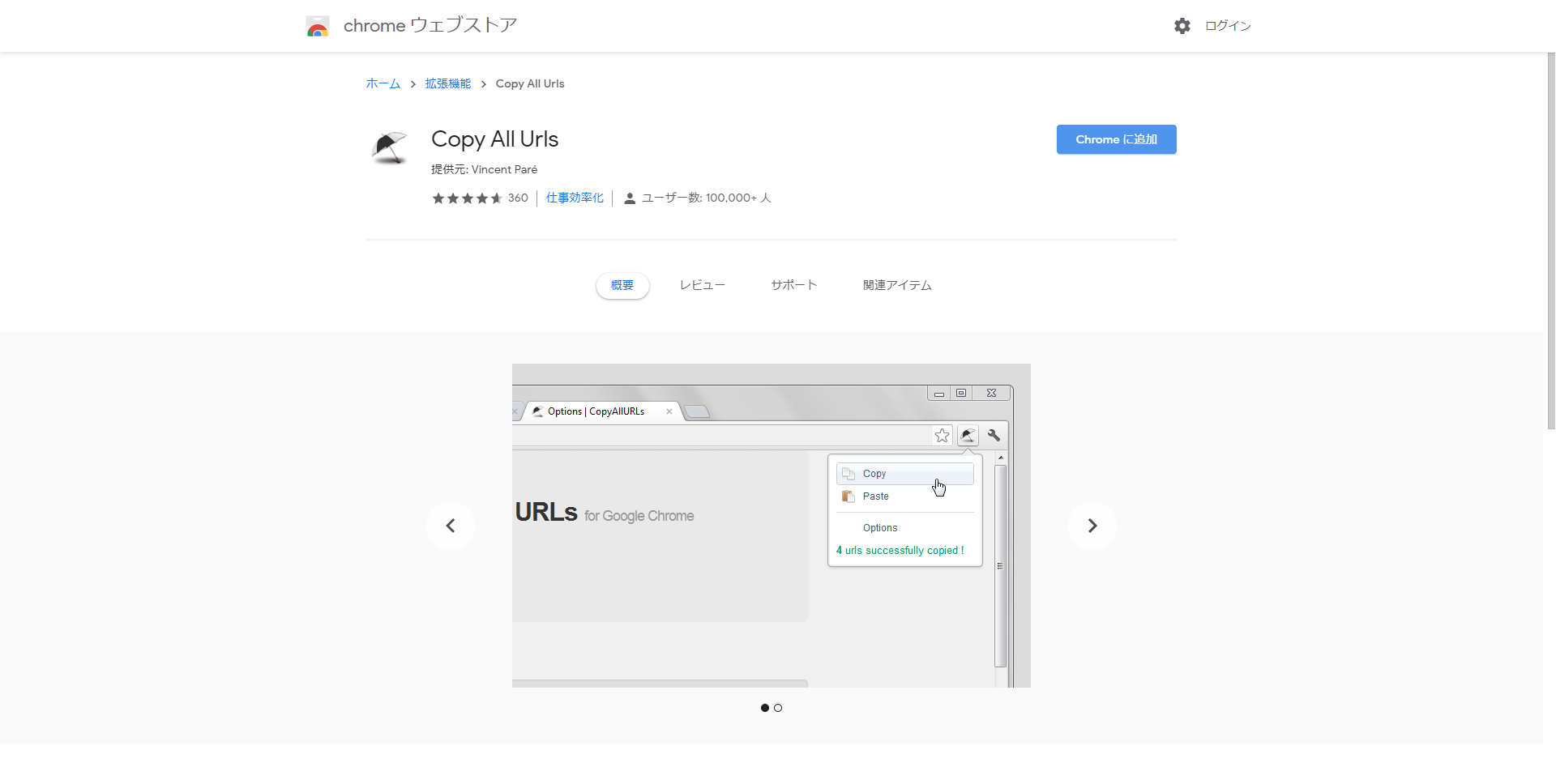Click the user count person icon
Viewport: 1556px width, 784px height.
click(630, 198)
